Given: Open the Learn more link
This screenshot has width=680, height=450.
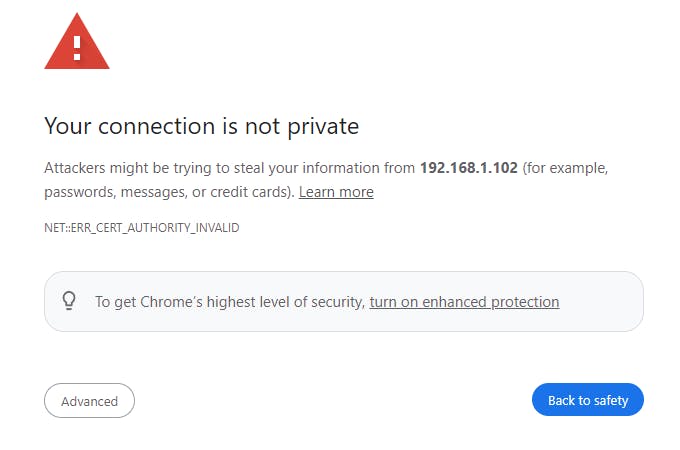Looking at the screenshot, I should pyautogui.click(x=336, y=192).
